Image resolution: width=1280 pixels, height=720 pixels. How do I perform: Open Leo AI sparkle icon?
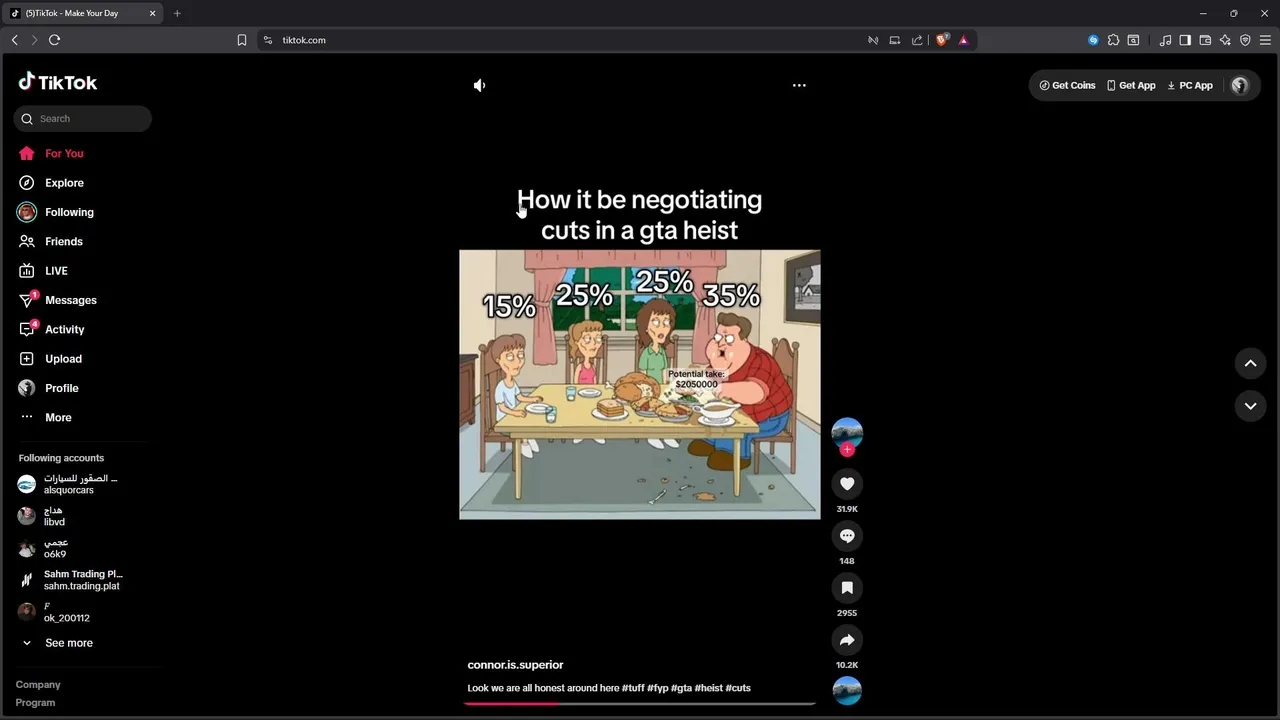[1225, 40]
